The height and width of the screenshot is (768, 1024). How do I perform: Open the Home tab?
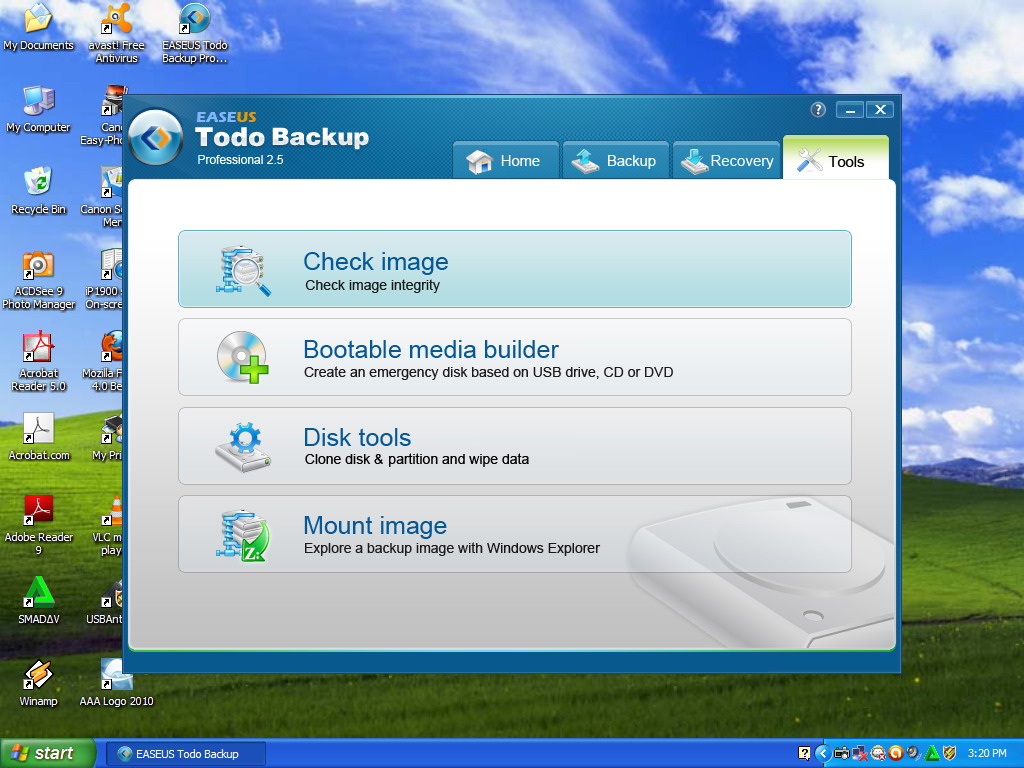[506, 160]
